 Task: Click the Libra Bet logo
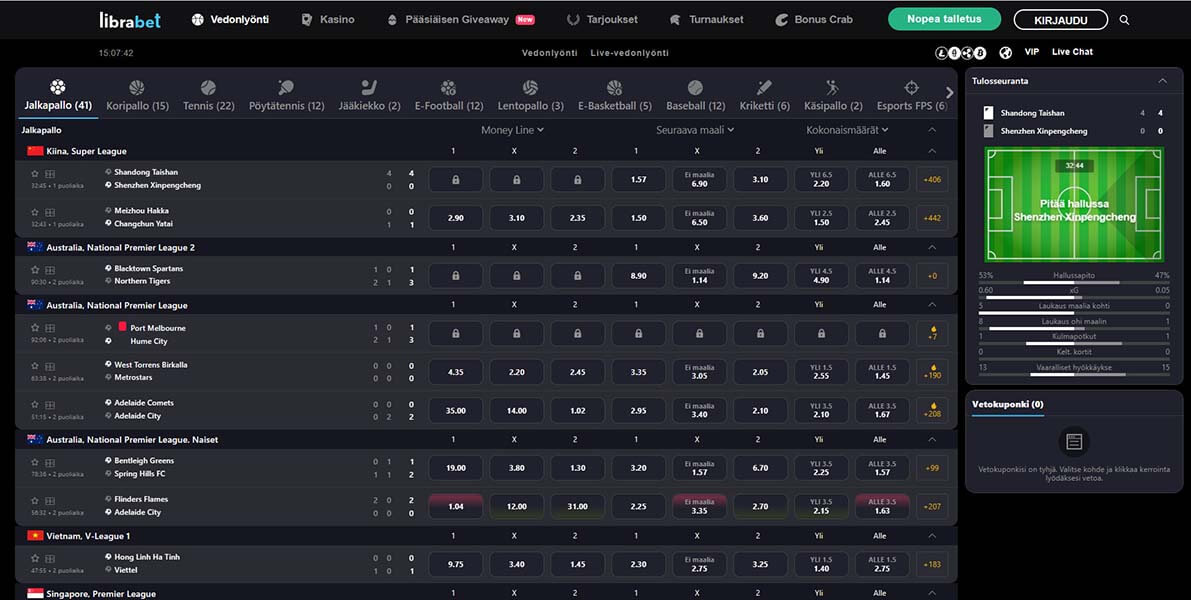[130, 20]
